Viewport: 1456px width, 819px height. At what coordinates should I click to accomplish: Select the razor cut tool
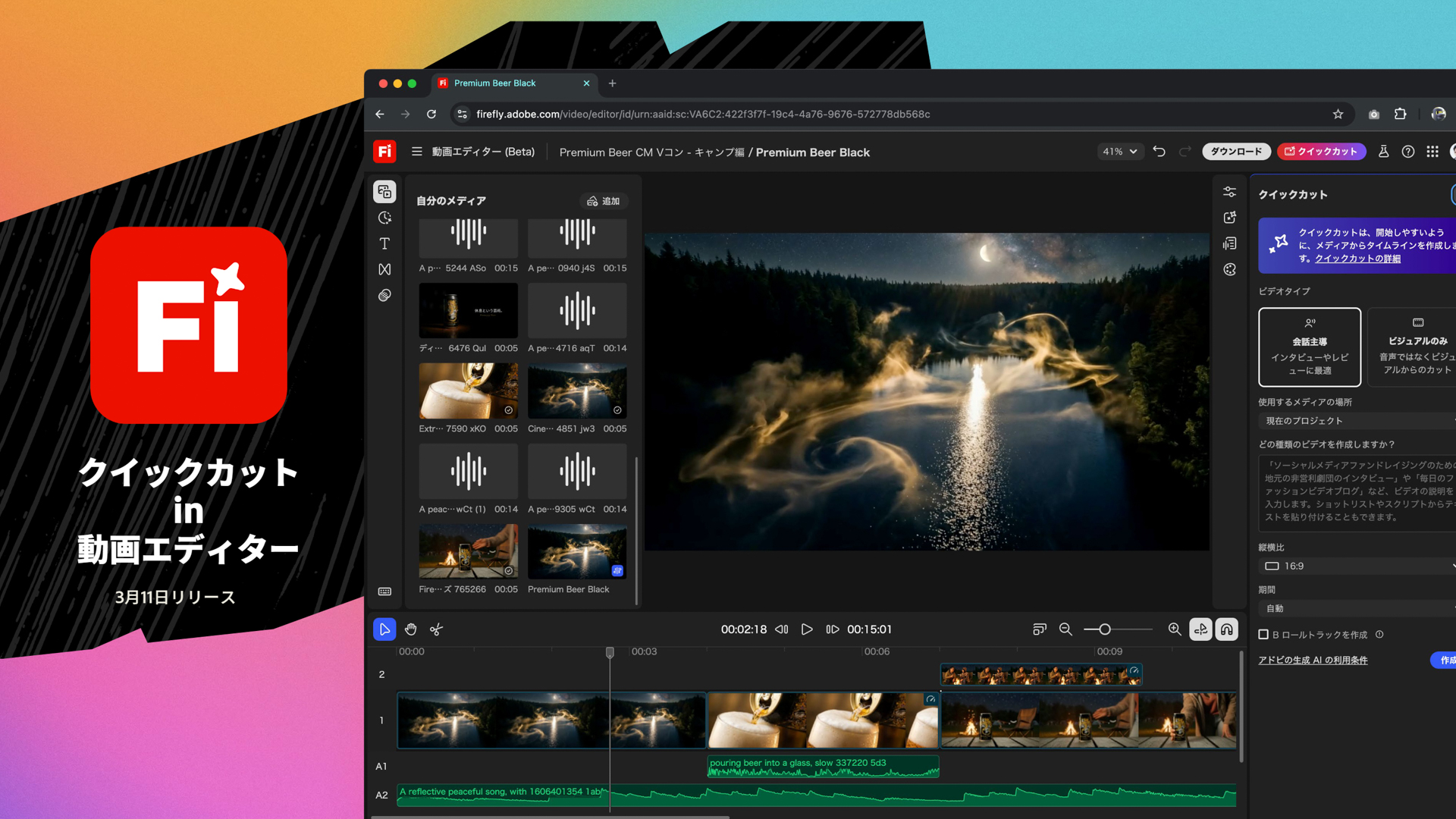pos(436,629)
